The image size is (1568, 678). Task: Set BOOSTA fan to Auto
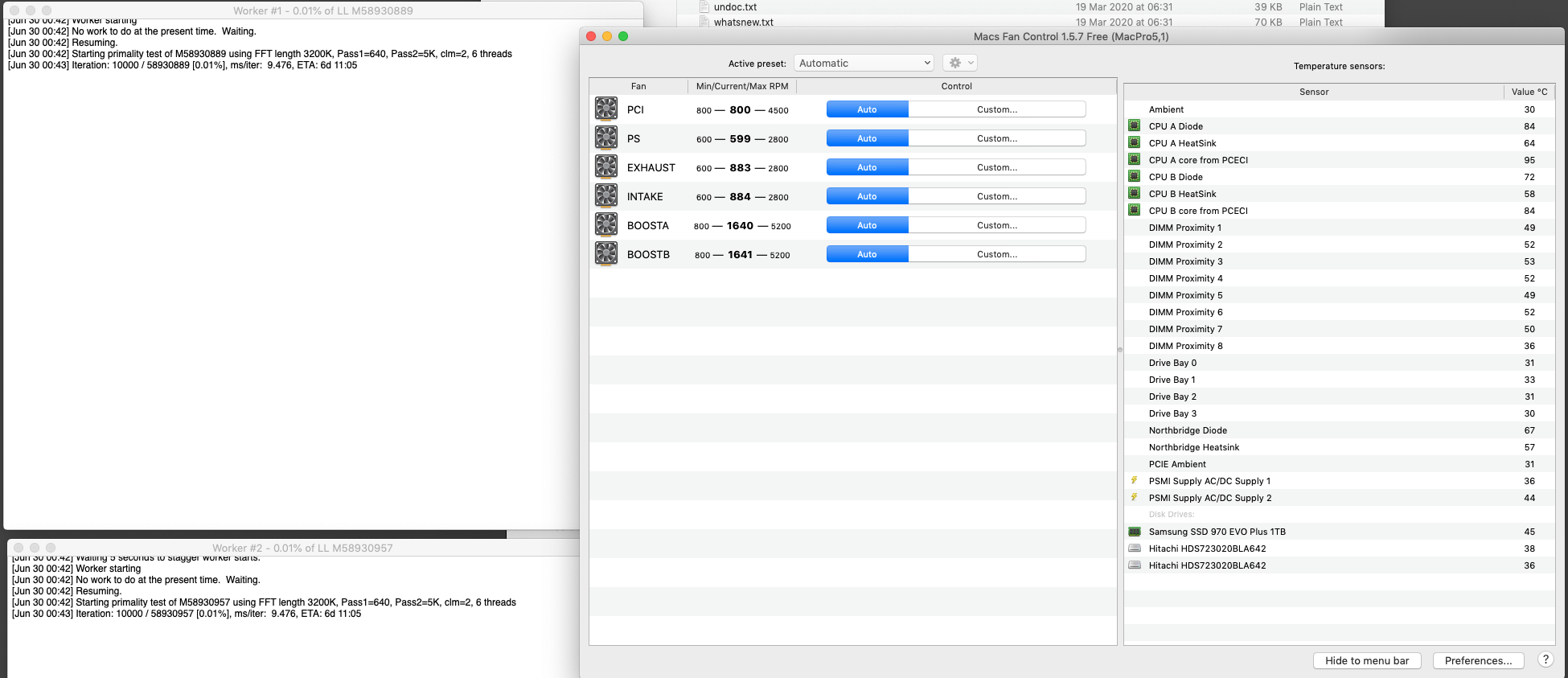(867, 225)
